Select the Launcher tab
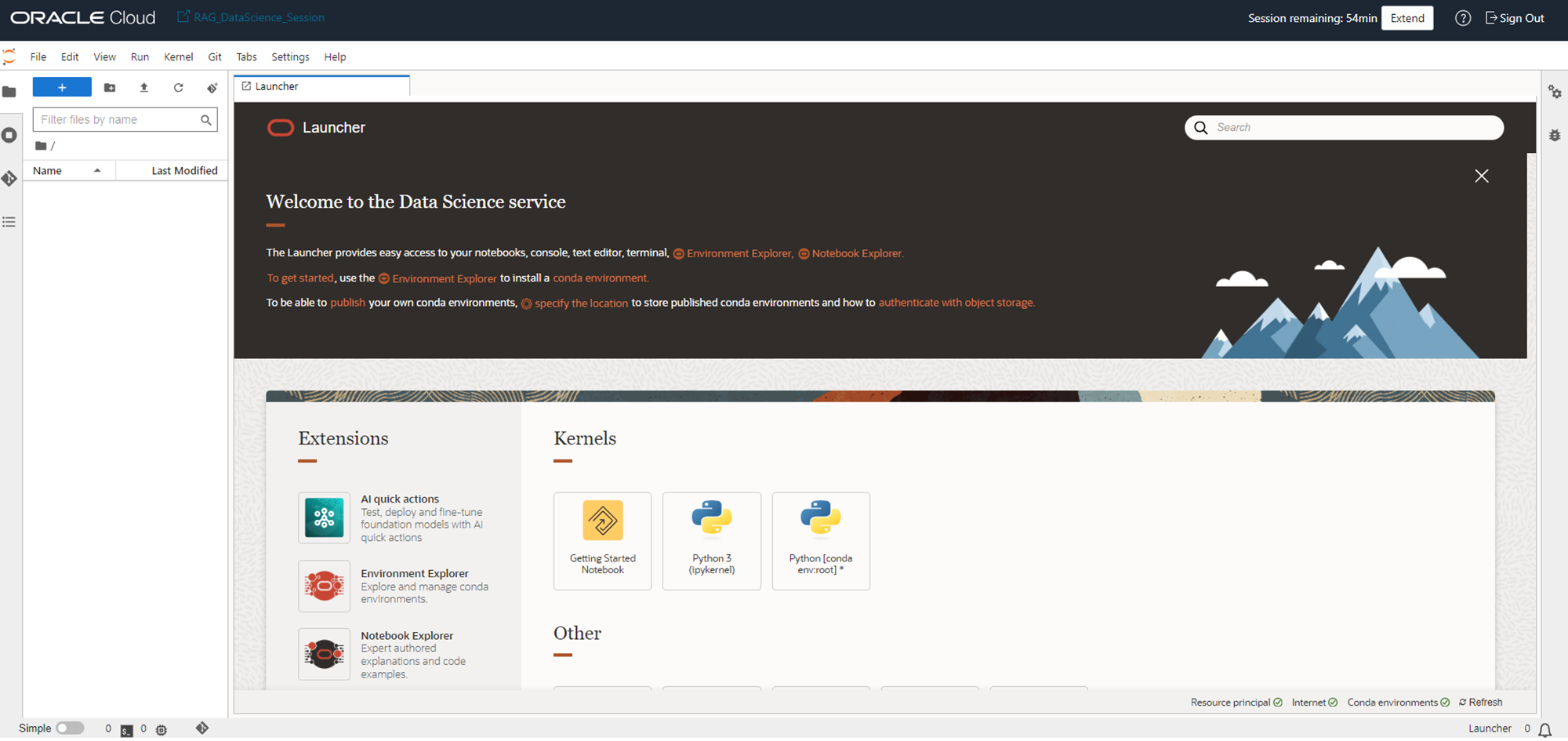The image size is (1568, 741). coord(321,86)
